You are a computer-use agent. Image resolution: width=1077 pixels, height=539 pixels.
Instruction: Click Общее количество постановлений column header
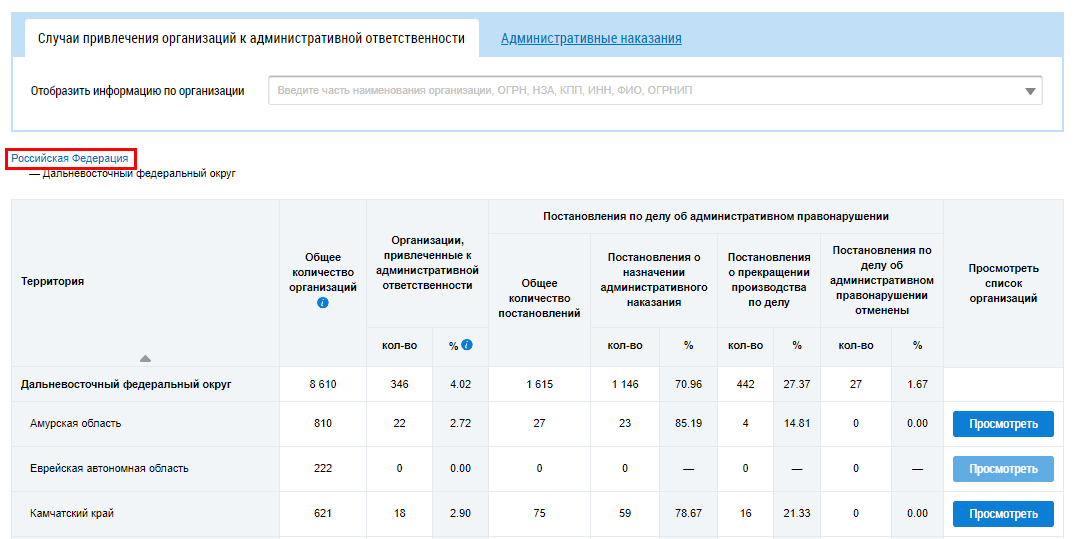(x=539, y=298)
